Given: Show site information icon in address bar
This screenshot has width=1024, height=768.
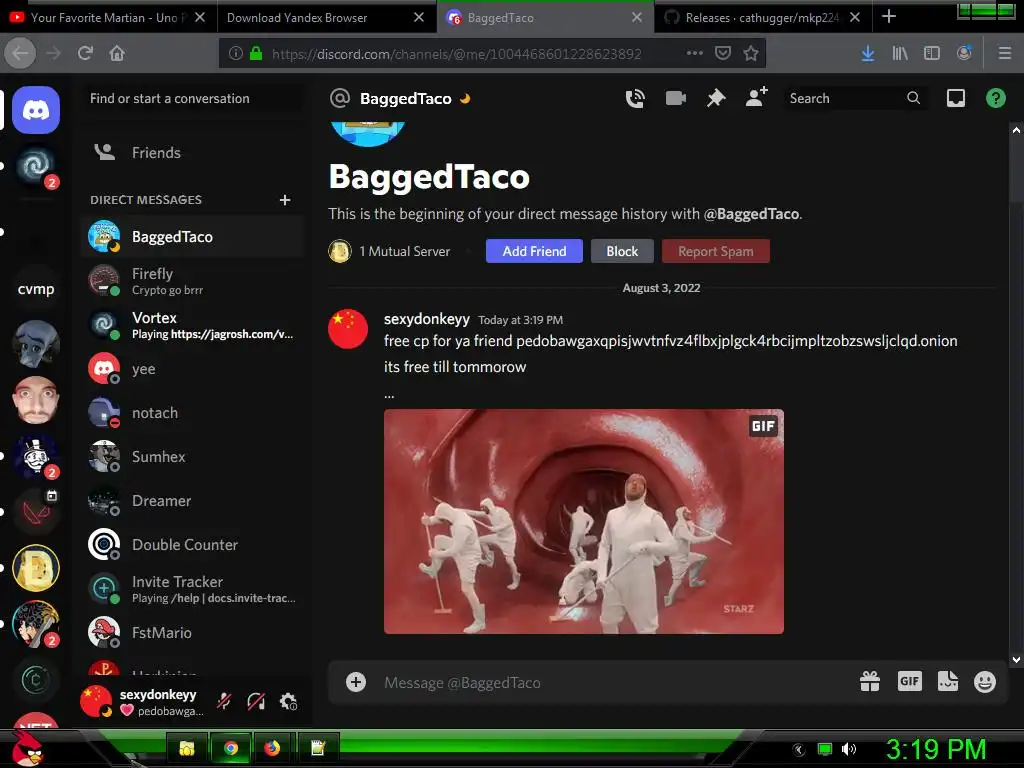Looking at the screenshot, I should [236, 54].
